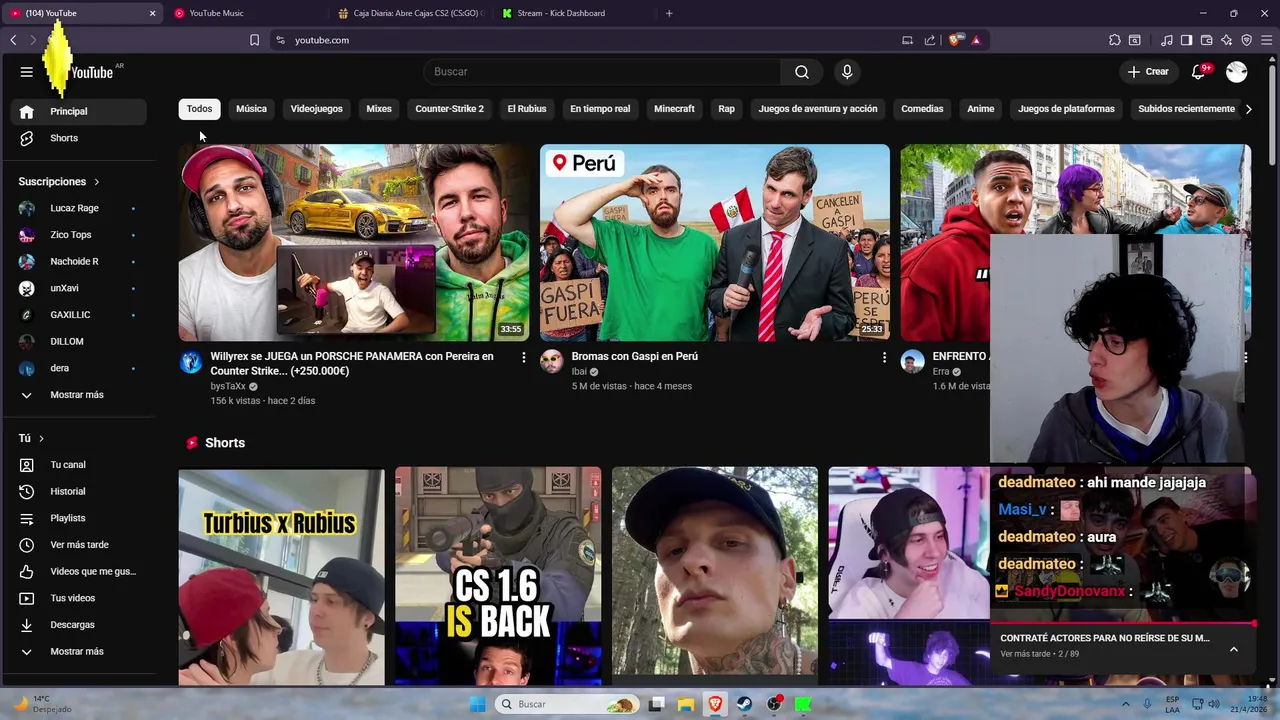The width and height of the screenshot is (1280, 720).
Task: Click the Crear button
Action: coord(1148,72)
